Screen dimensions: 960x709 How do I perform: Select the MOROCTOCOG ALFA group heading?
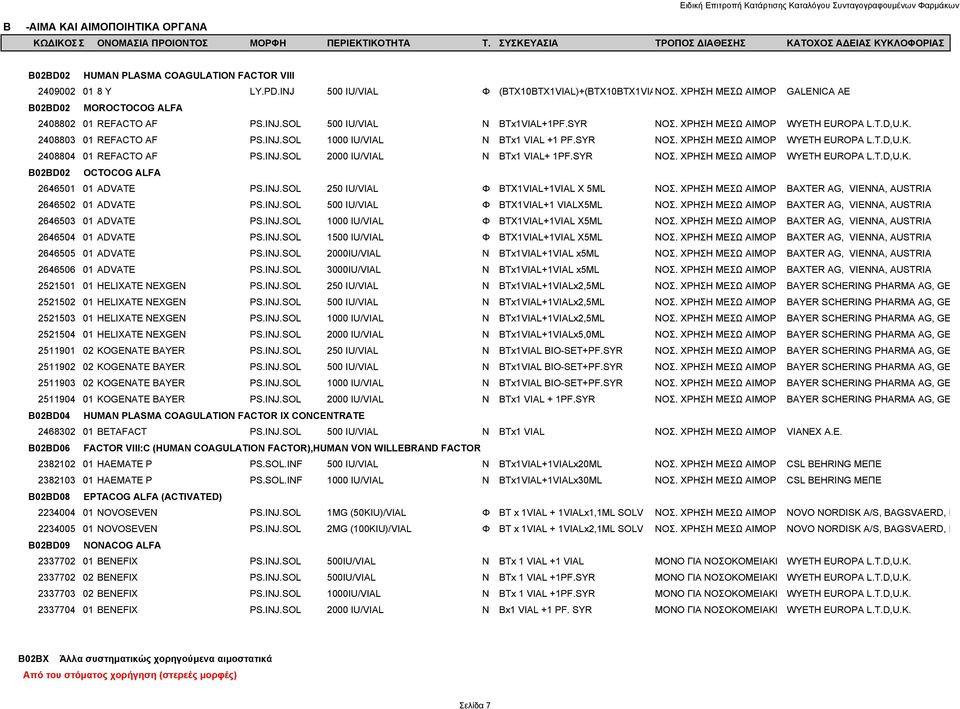(x=133, y=108)
